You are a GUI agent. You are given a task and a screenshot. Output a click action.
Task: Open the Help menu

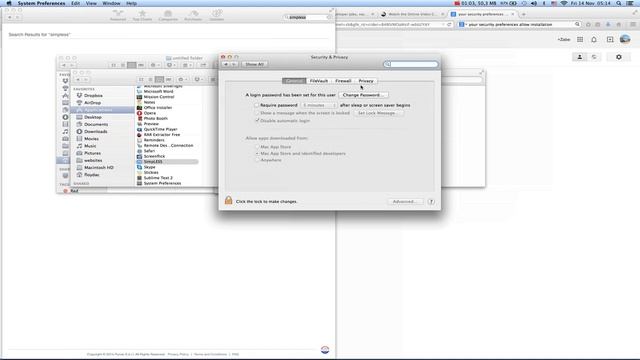(131, 3)
